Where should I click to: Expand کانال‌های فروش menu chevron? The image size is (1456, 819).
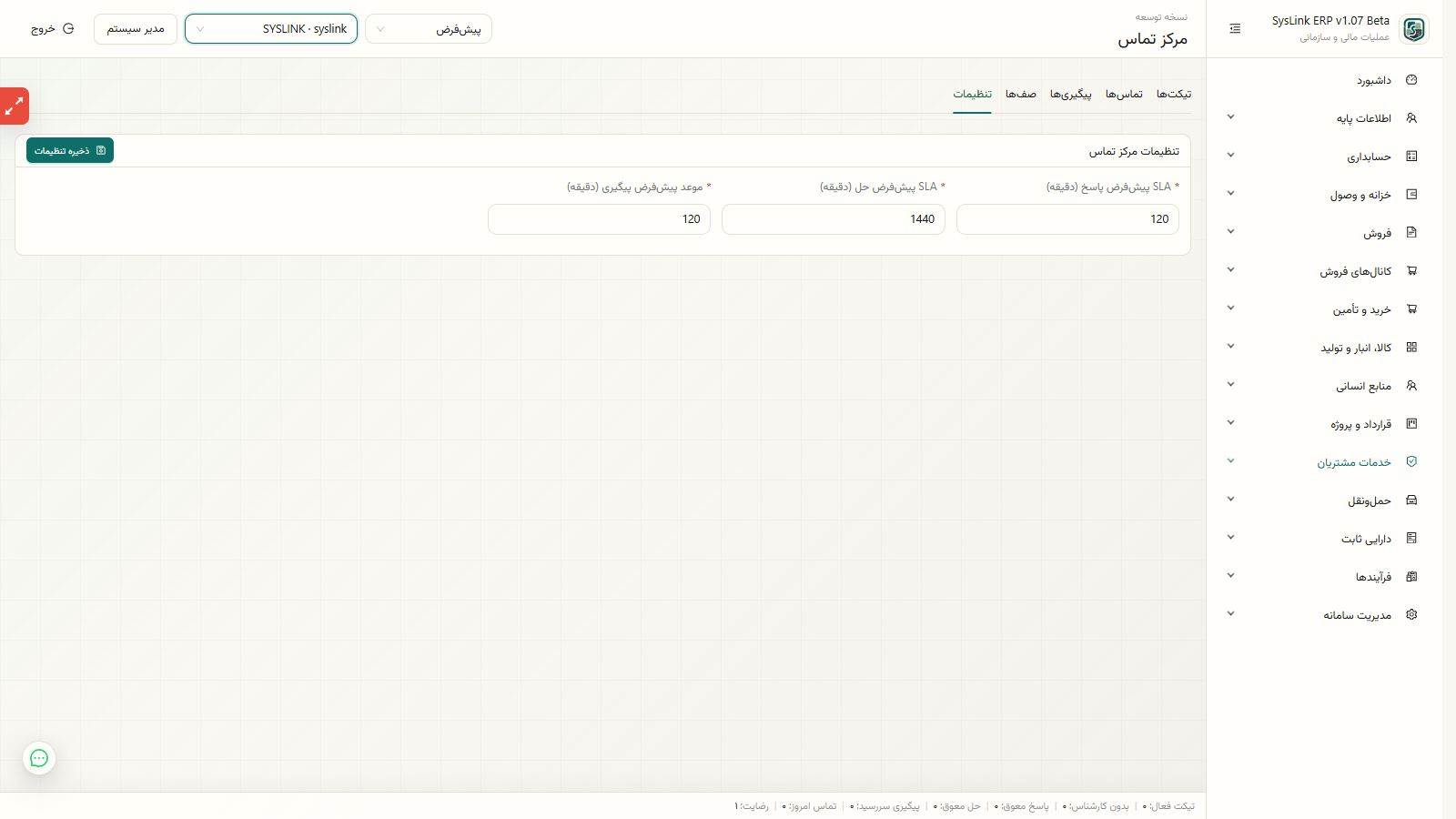[x=1230, y=270]
